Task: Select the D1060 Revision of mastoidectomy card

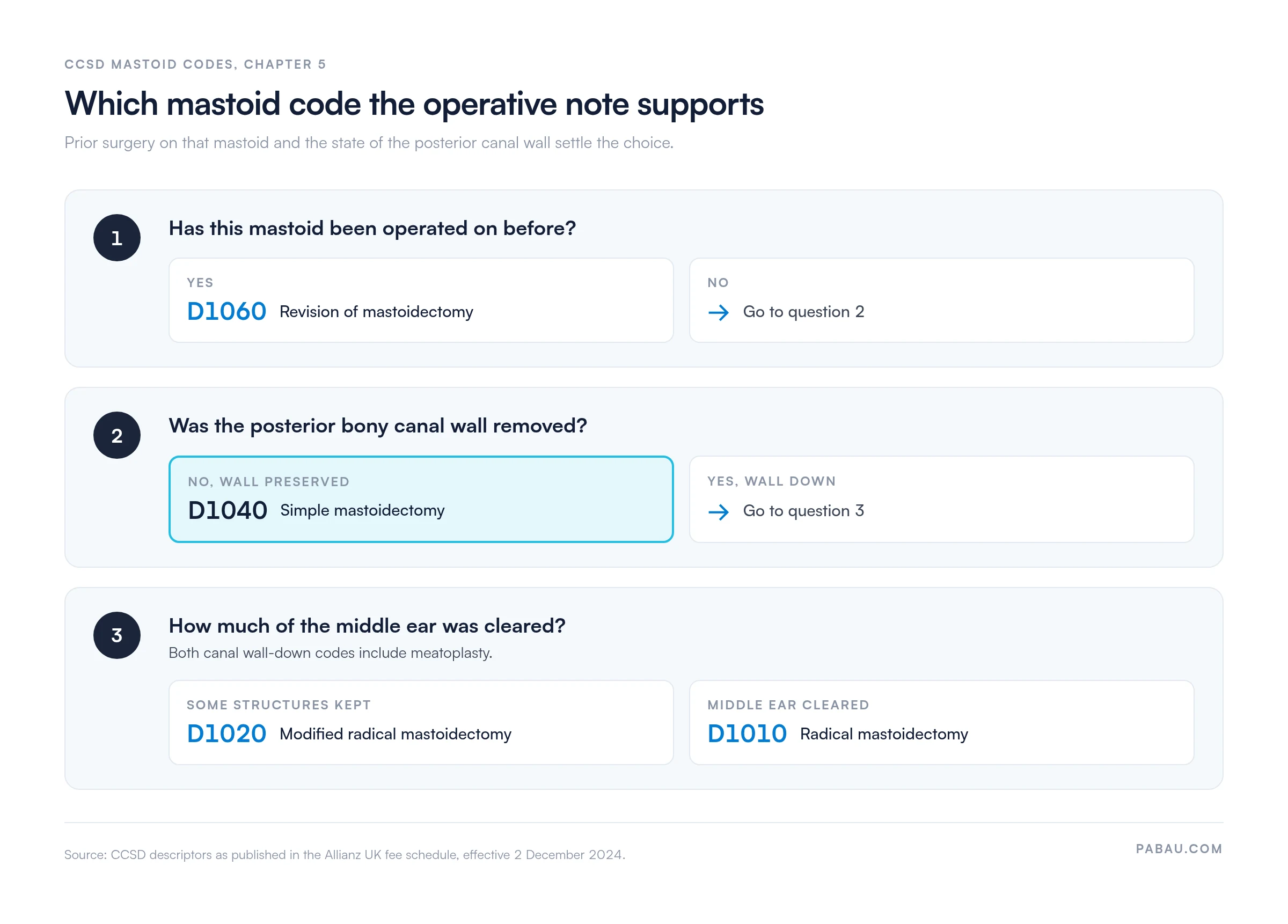Action: (421, 300)
